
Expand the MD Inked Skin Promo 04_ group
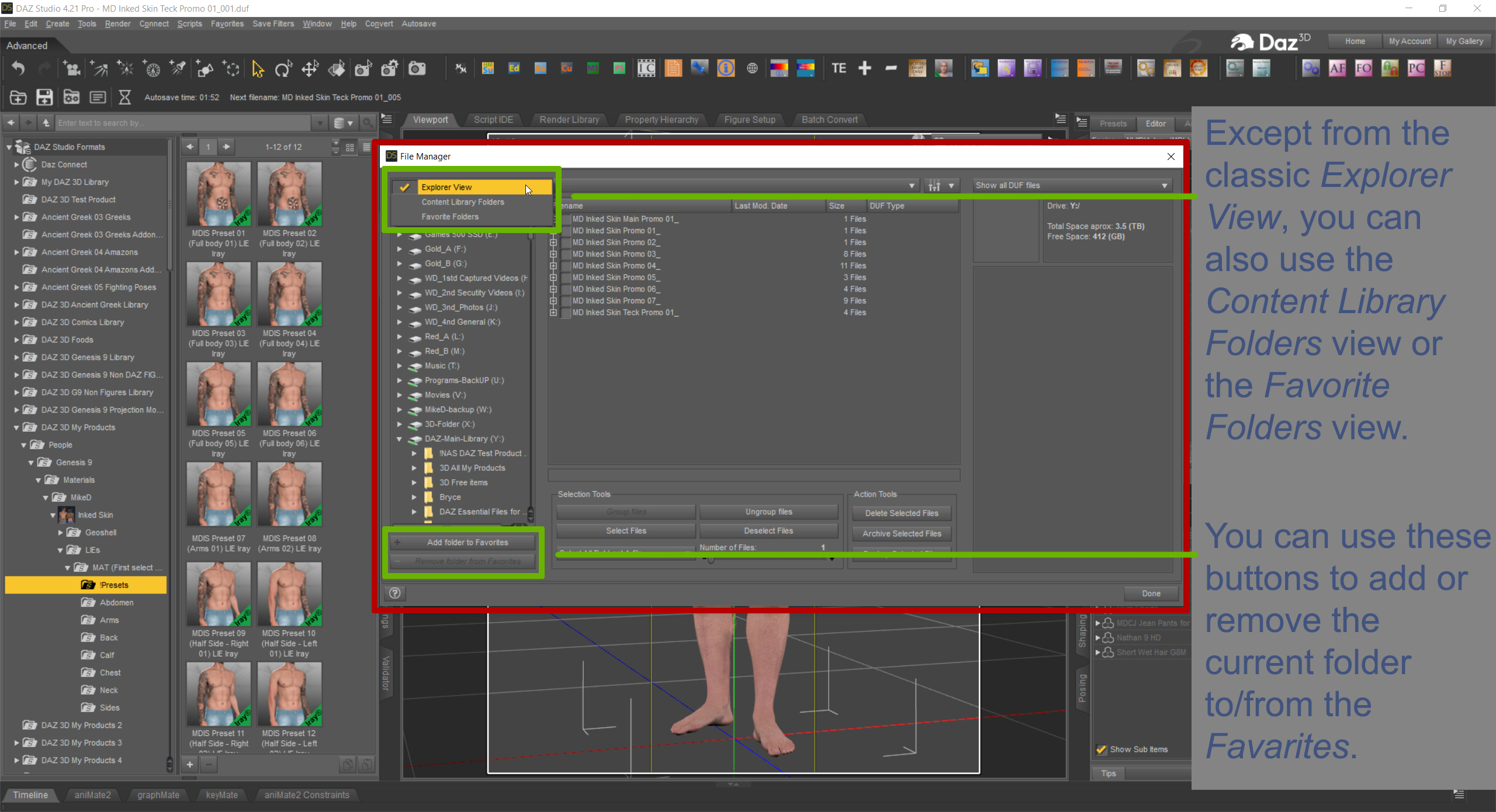553,266
